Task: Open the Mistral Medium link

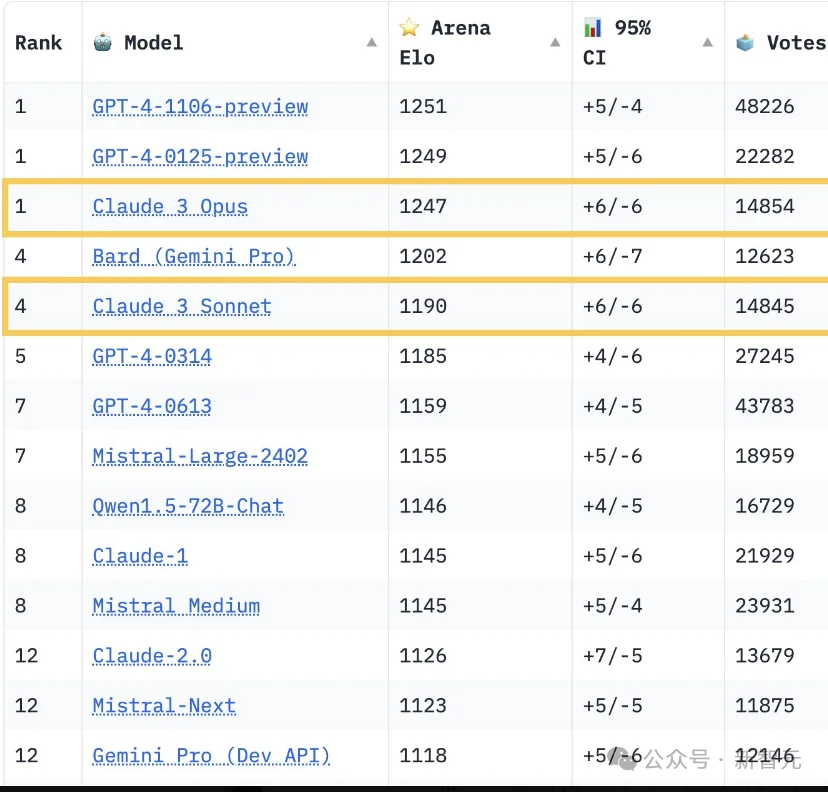Action: 176,607
